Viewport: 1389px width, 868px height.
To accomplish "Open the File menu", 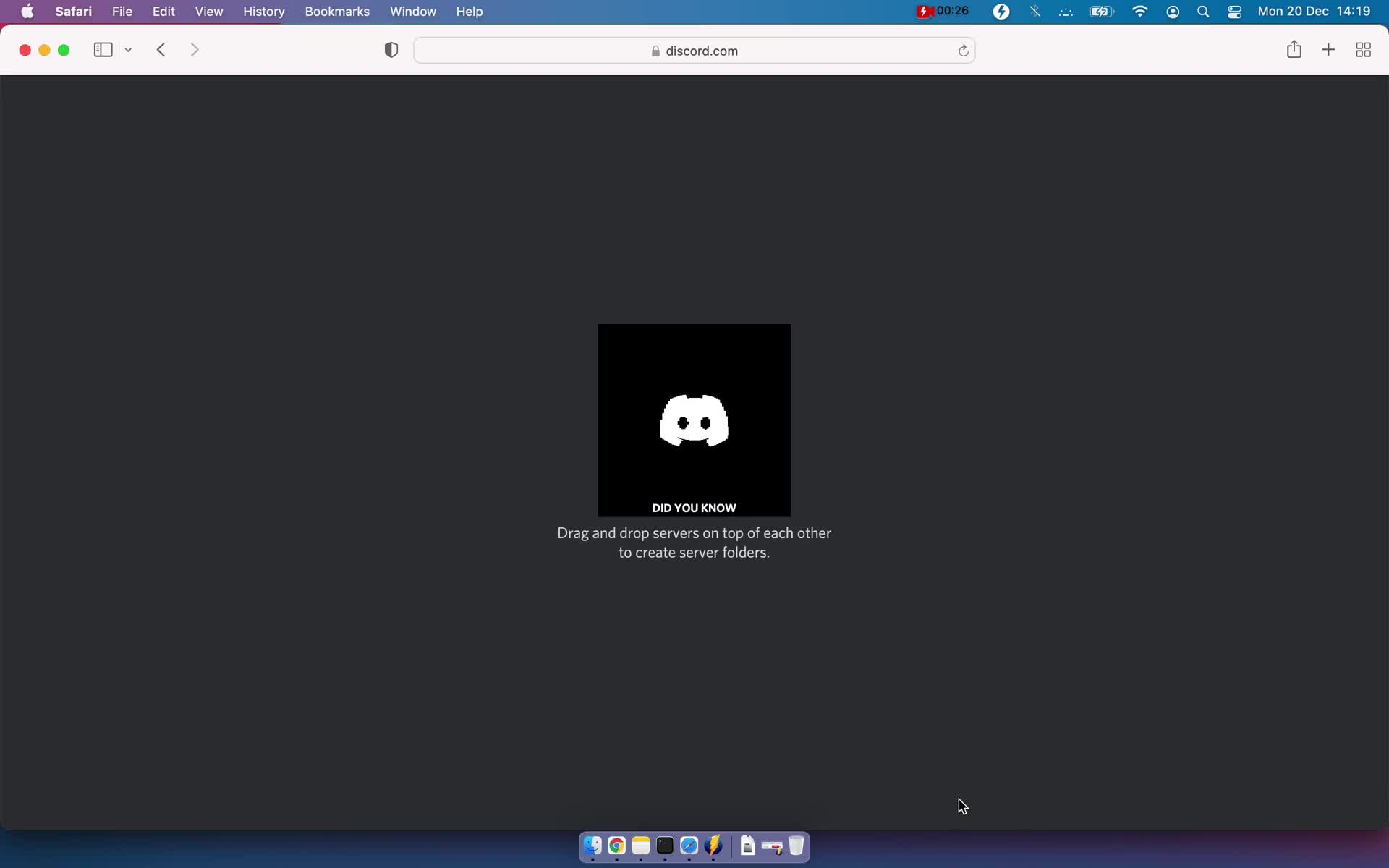I will pyautogui.click(x=122, y=12).
